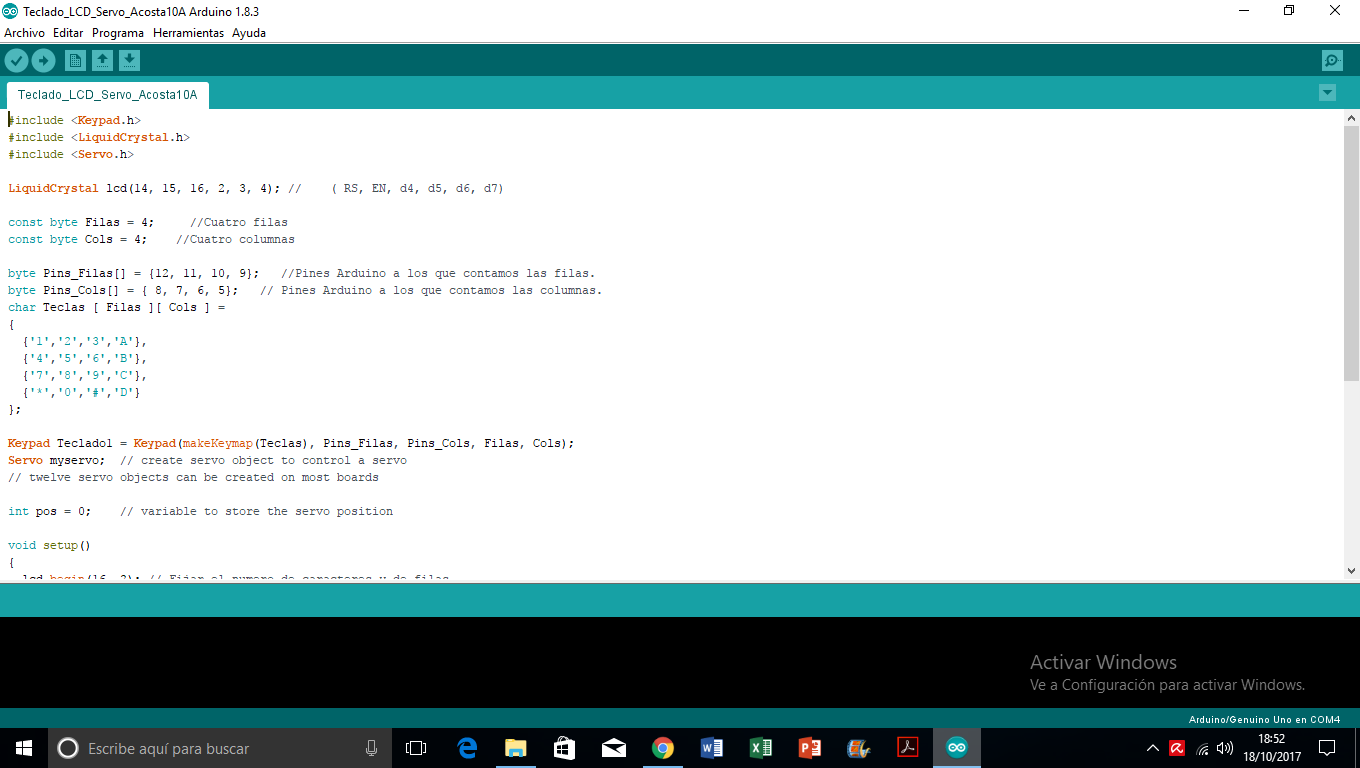Click the search box microphone icon
Viewport: 1360px width, 768px height.
(x=371, y=748)
